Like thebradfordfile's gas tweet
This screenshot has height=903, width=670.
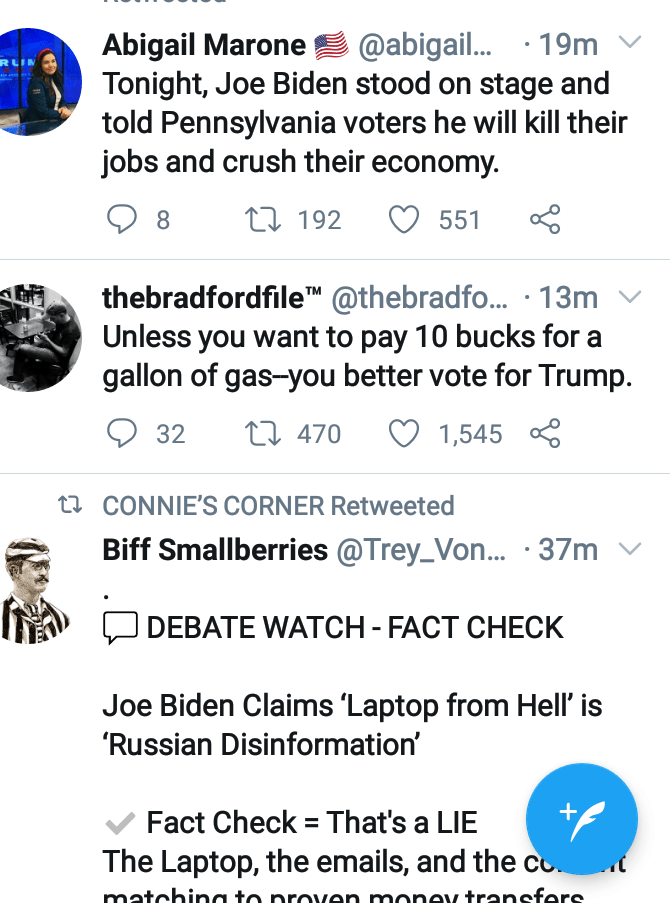point(403,433)
